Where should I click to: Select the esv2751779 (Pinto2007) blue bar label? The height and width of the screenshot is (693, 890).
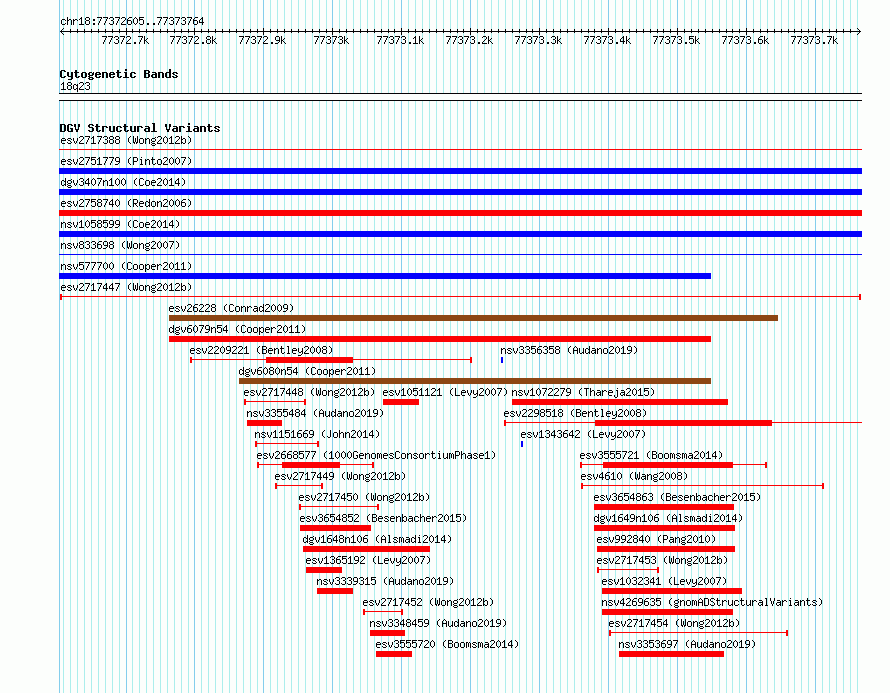[x=126, y=161]
